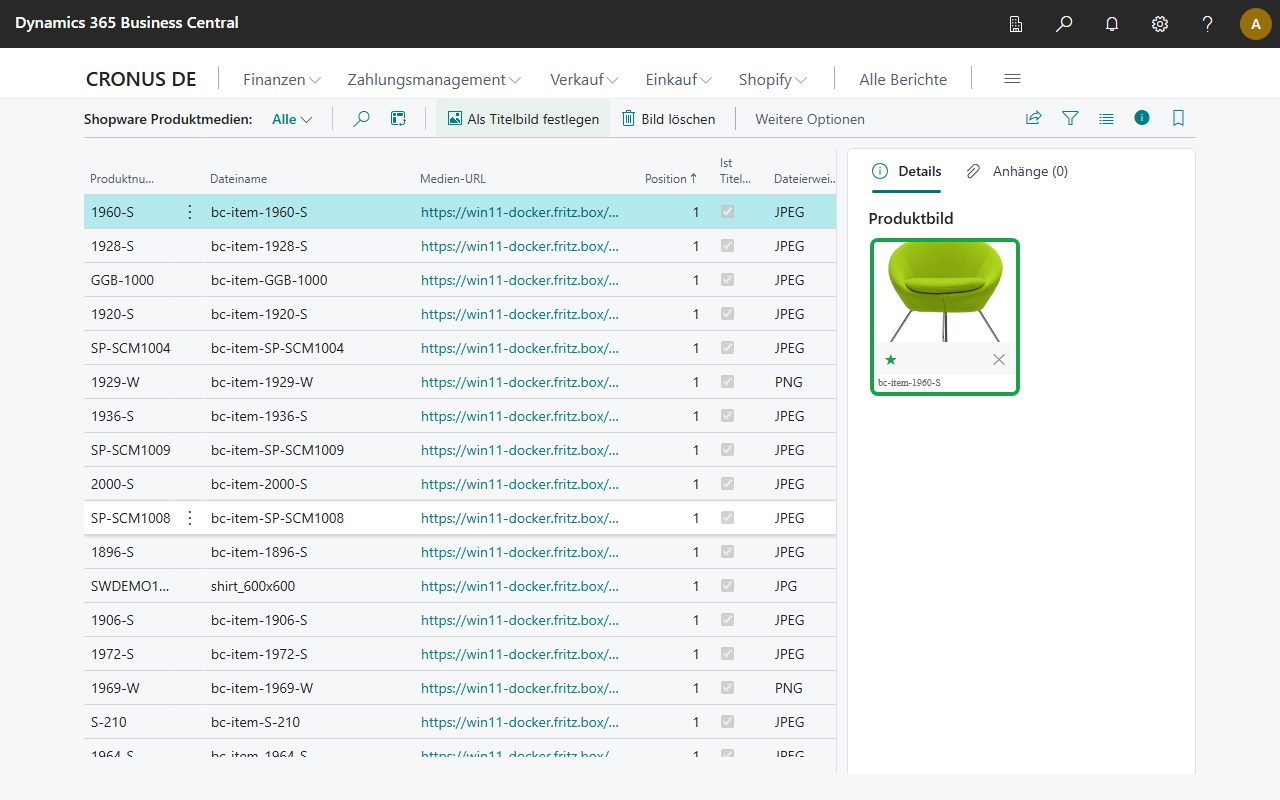Toggle title image checkbox for 1960-S
Image resolution: width=1280 pixels, height=800 pixels.
tap(727, 212)
